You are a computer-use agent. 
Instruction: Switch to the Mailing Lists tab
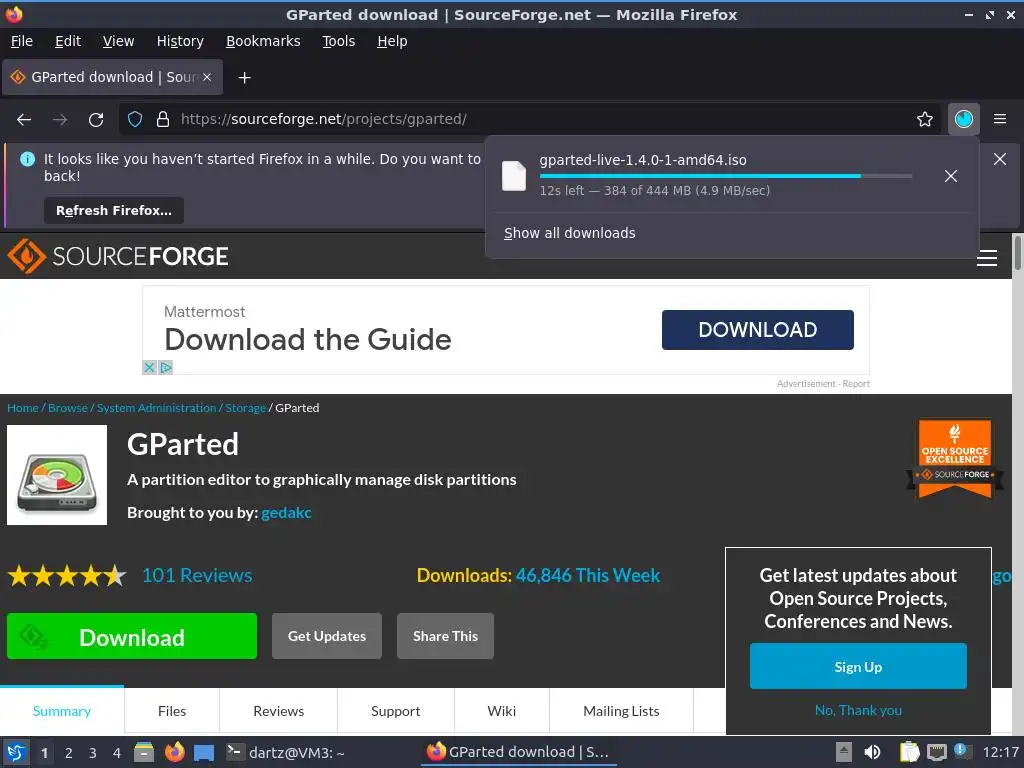tap(621, 711)
